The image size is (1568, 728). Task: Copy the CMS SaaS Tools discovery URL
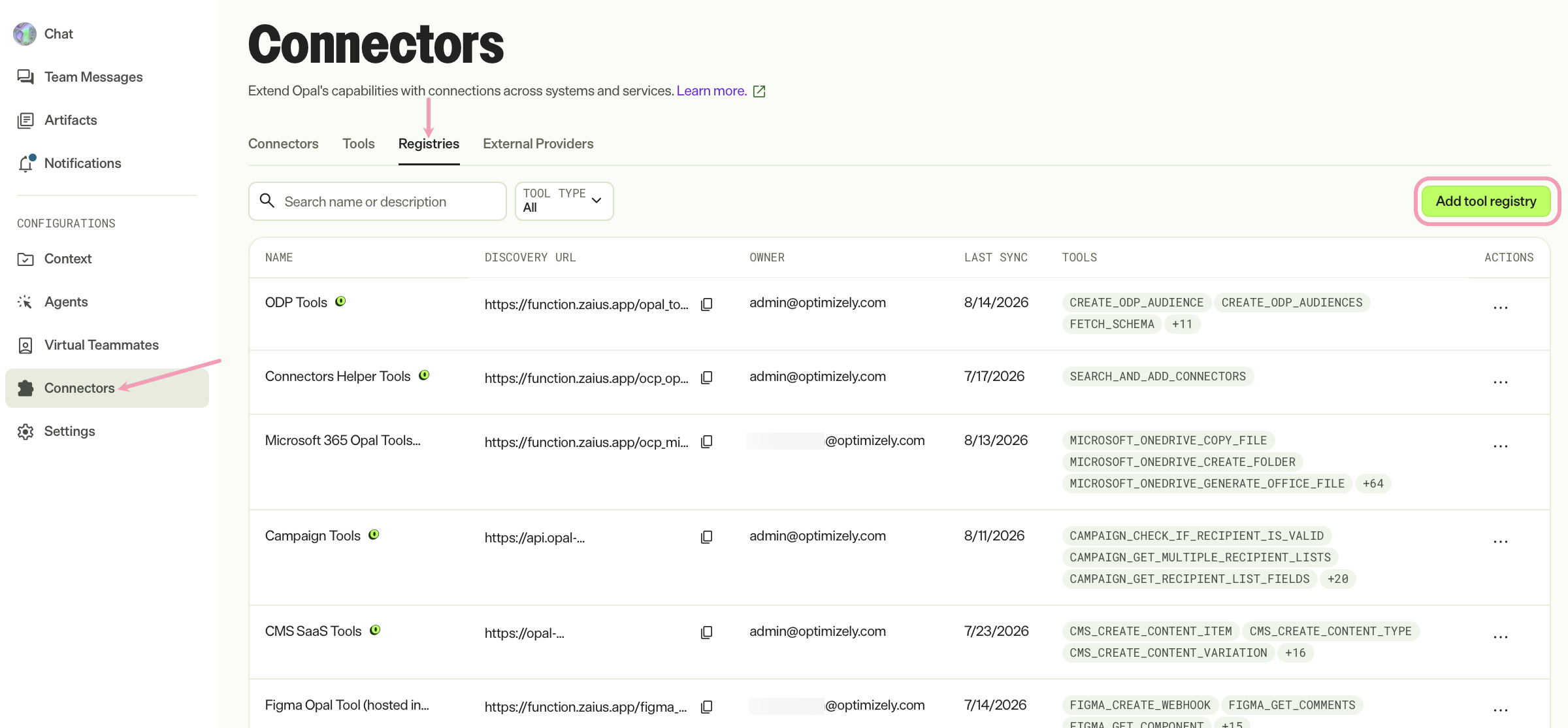point(706,633)
